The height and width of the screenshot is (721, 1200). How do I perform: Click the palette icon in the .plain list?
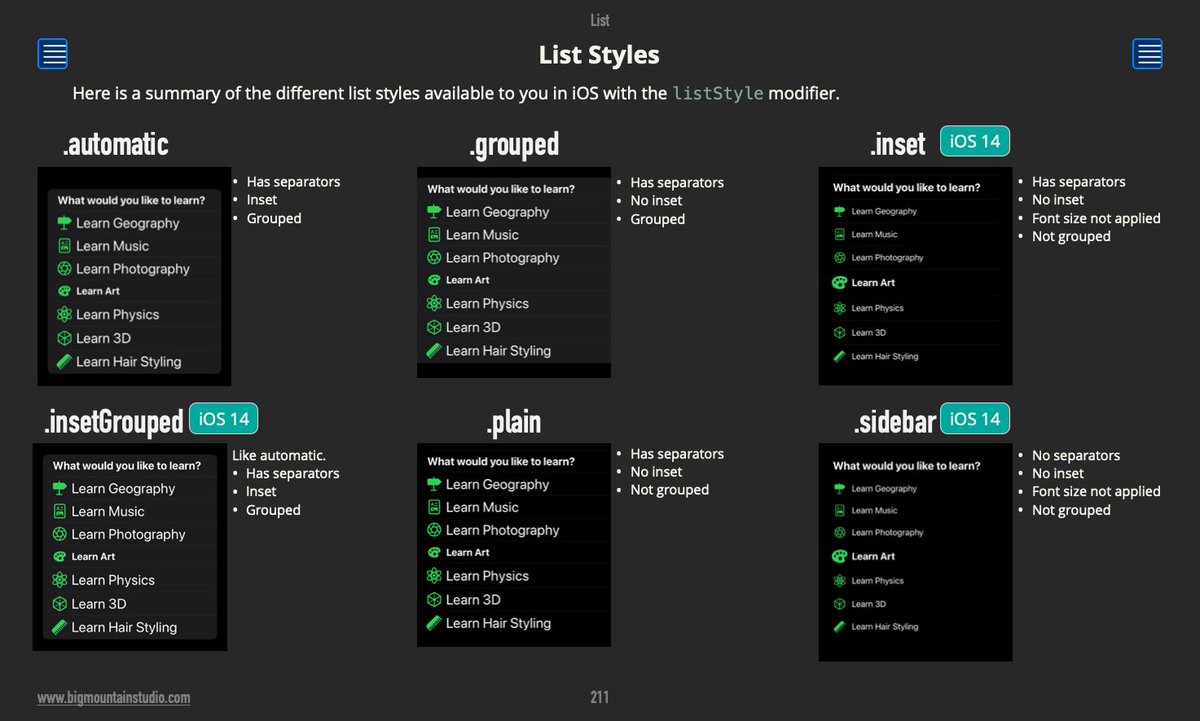point(434,552)
